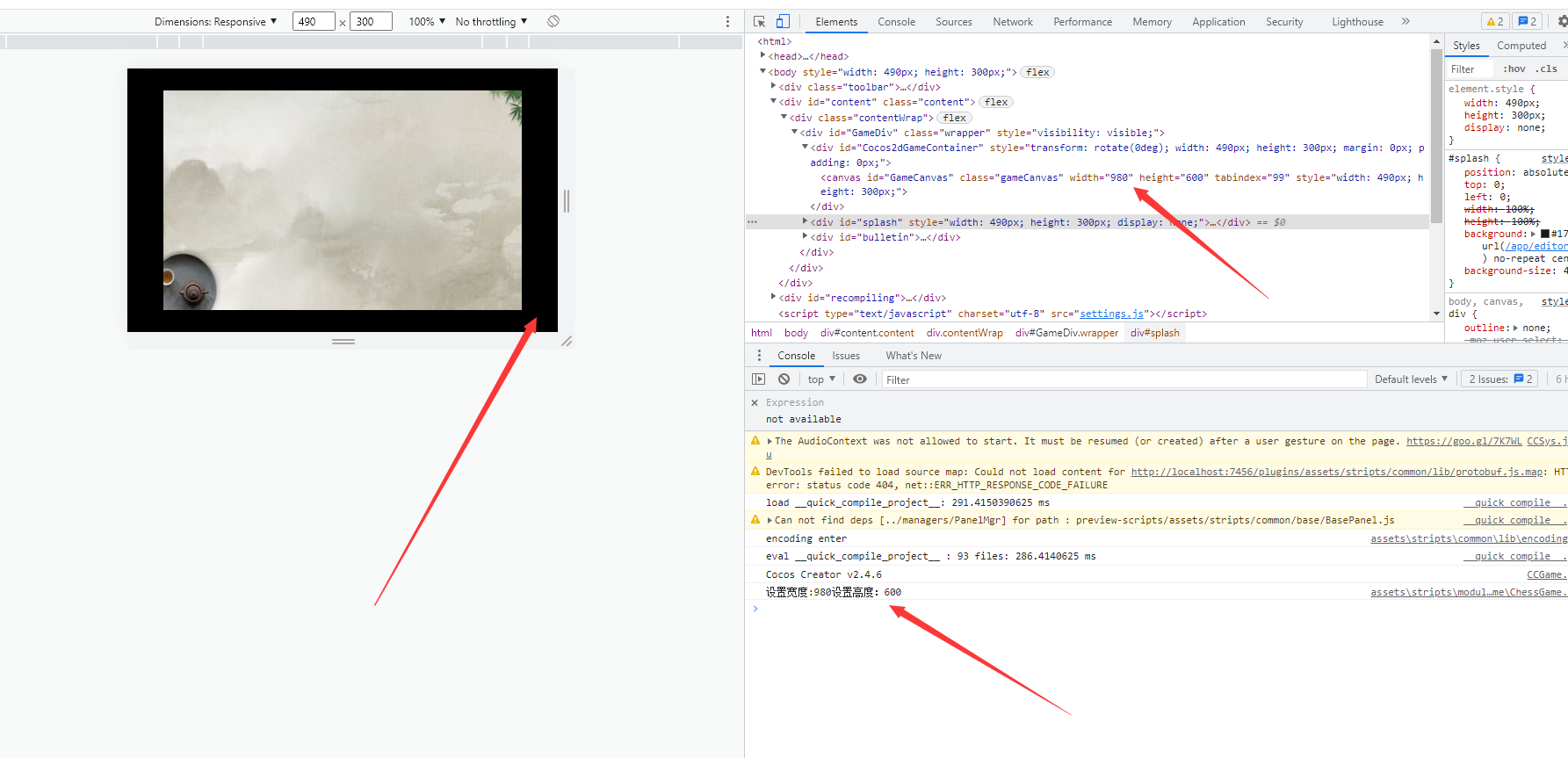Click the warnings count badge showing 2

click(x=1494, y=21)
